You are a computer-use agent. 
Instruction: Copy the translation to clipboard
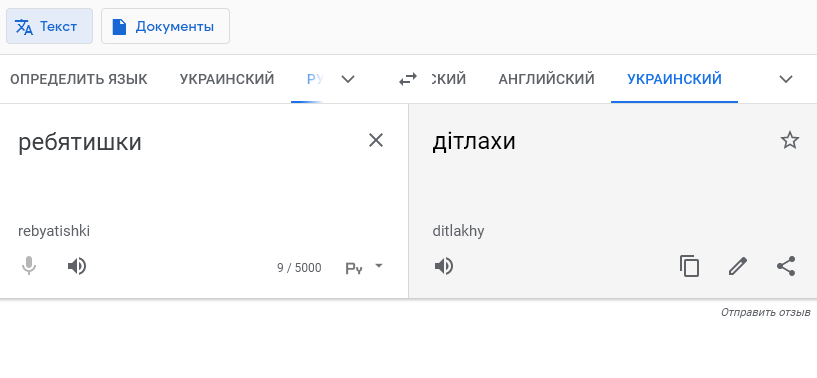coord(689,266)
